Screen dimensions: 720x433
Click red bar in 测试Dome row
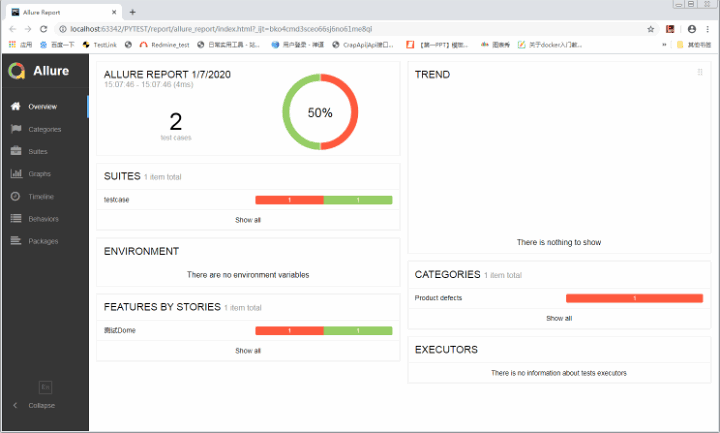[x=289, y=331]
